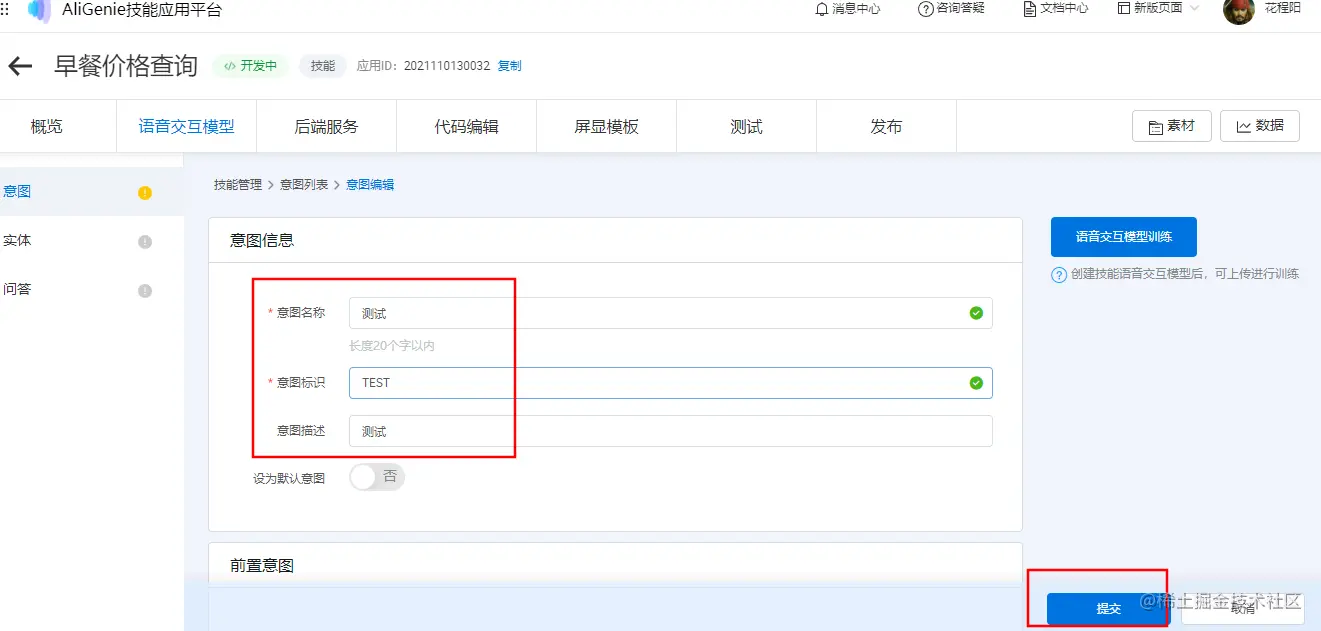Focus the 意图描述 input field

[x=671, y=431]
